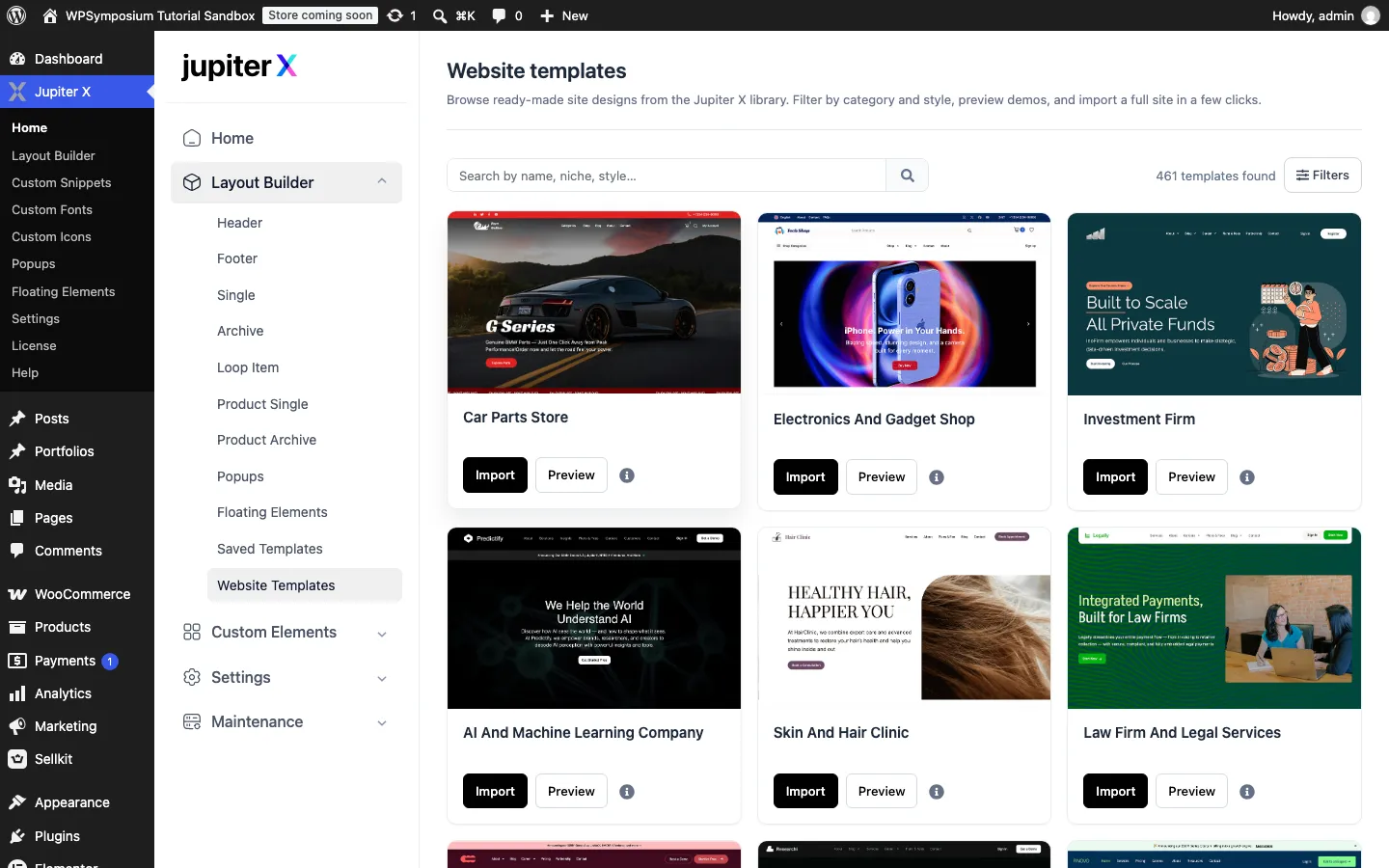Select Saved Templates menu item
This screenshot has height=868, width=1389.
[270, 549]
